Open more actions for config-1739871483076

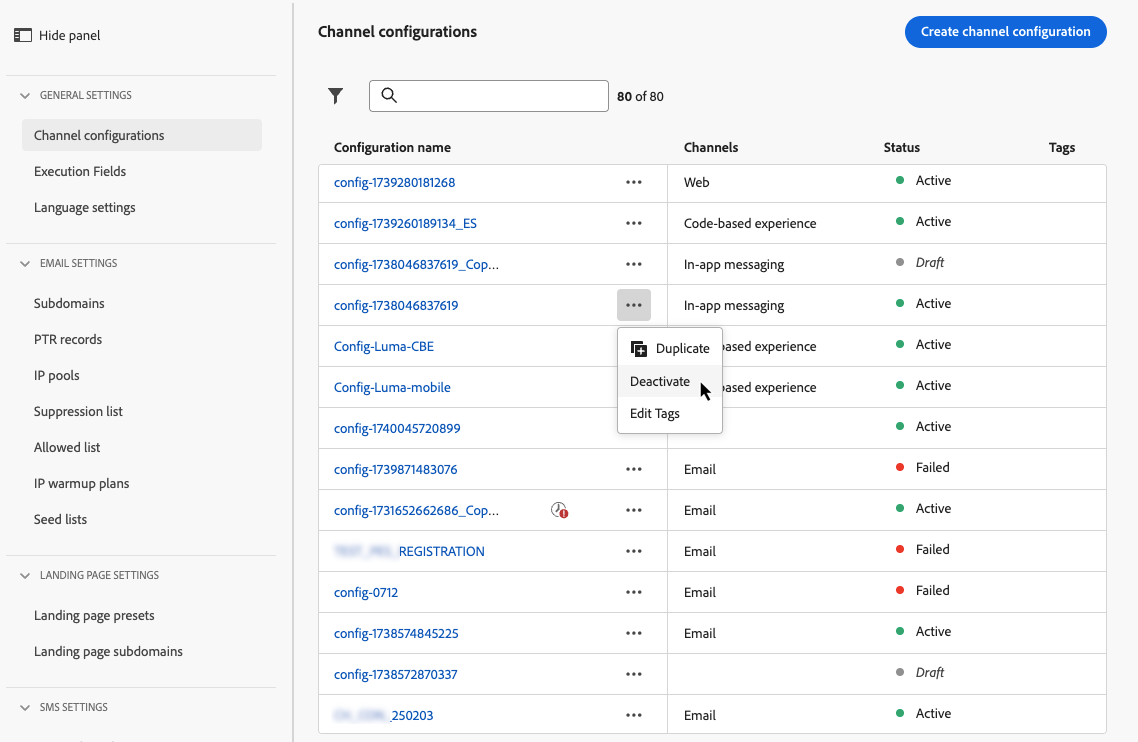(x=634, y=469)
